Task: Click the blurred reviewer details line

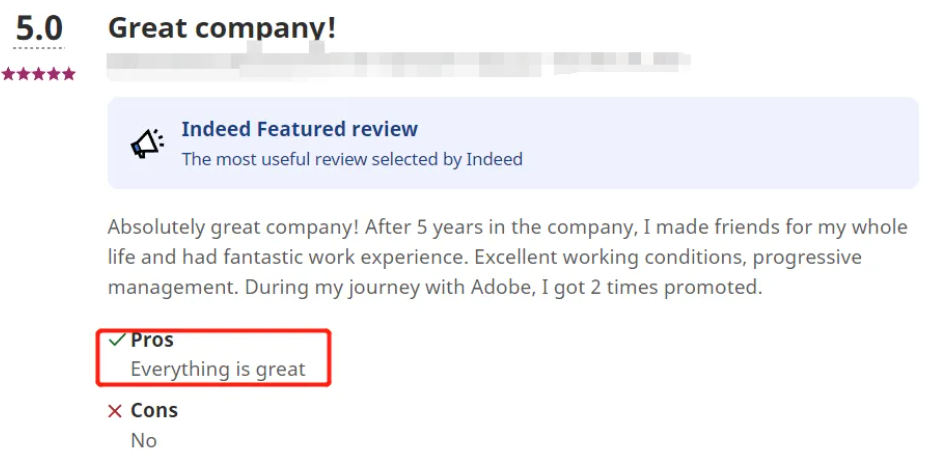Action: (x=398, y=65)
